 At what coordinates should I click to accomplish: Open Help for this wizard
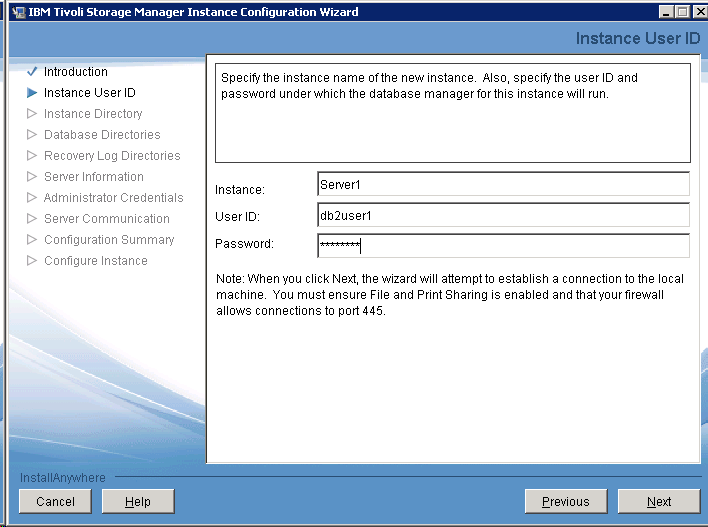click(x=138, y=501)
